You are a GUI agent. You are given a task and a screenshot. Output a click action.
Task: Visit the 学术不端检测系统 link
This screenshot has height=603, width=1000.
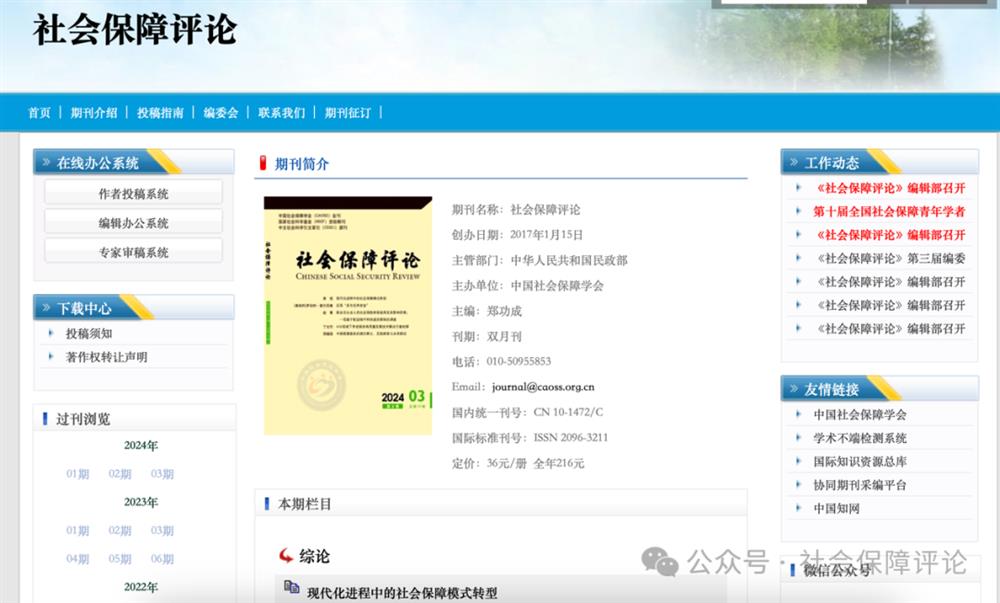[x=860, y=438]
